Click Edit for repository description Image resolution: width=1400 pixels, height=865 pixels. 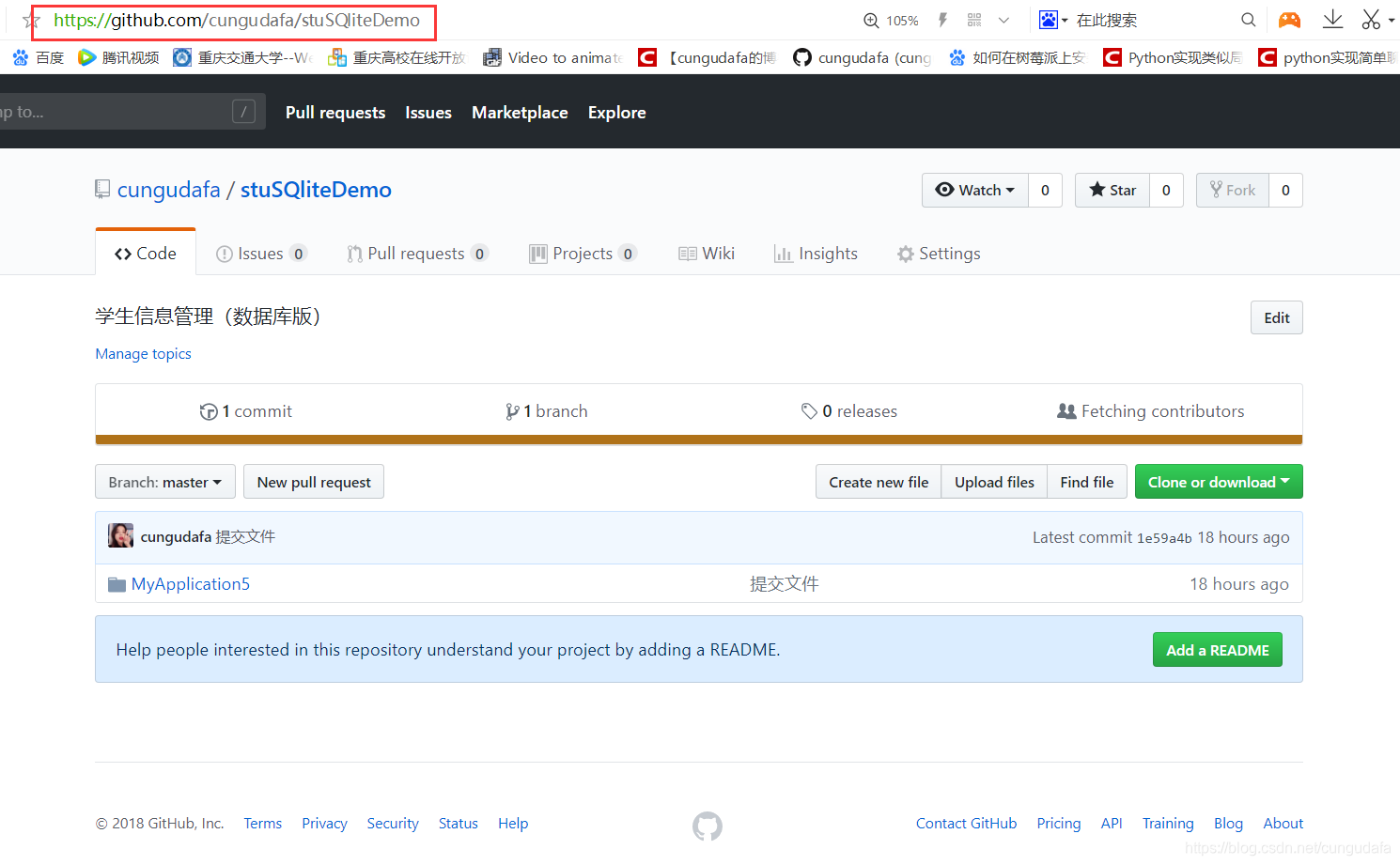1277,317
